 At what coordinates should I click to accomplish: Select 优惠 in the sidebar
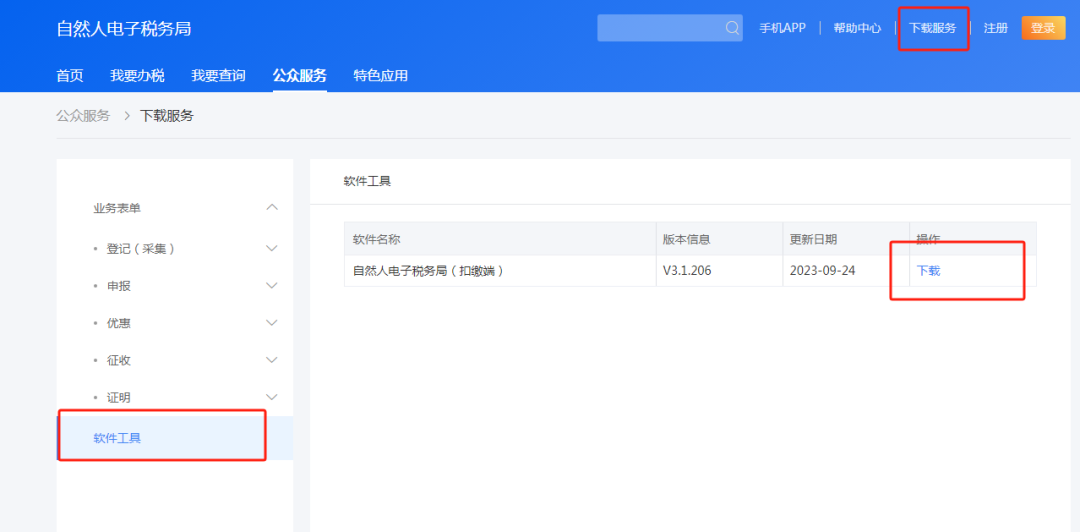118,323
